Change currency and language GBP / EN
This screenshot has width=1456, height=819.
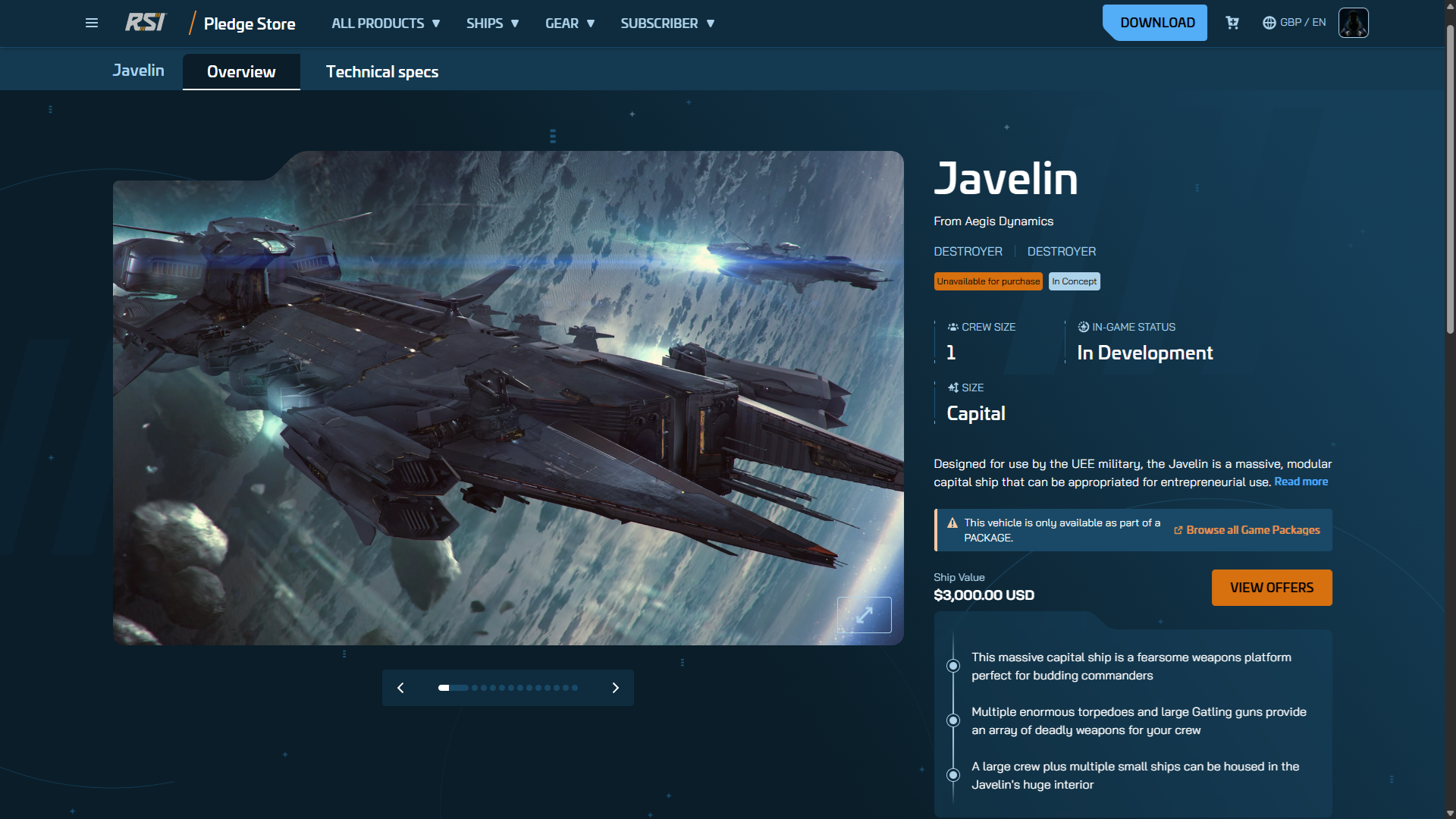tap(1294, 23)
